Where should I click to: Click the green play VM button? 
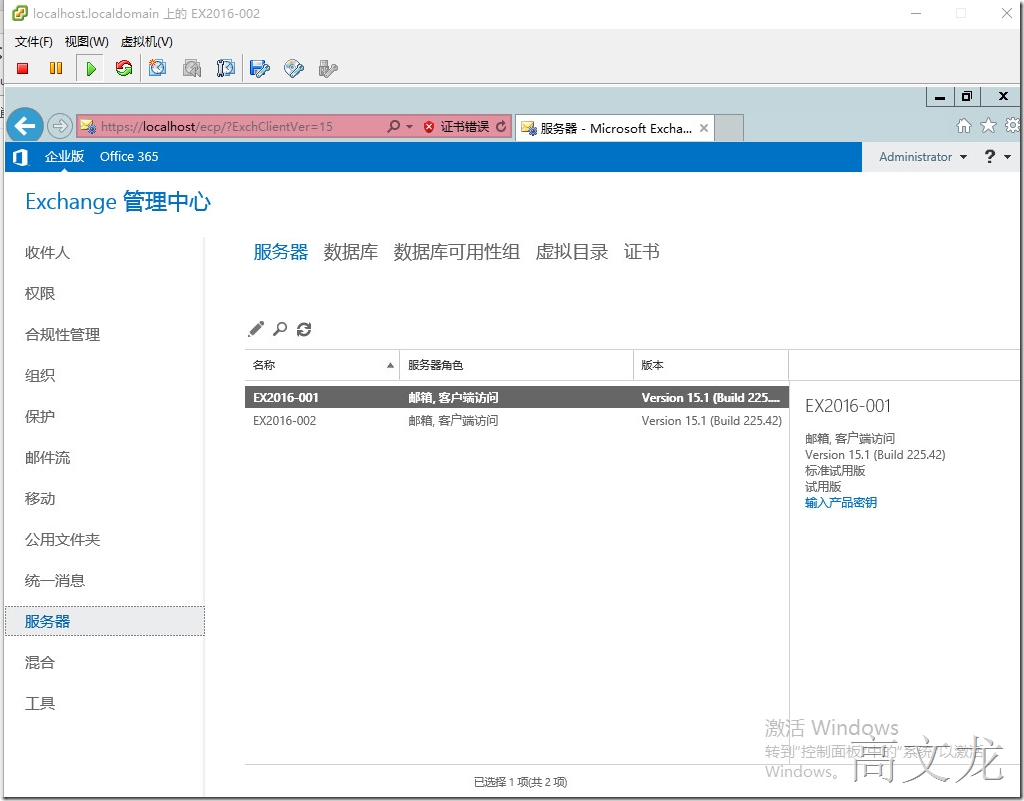(90, 69)
